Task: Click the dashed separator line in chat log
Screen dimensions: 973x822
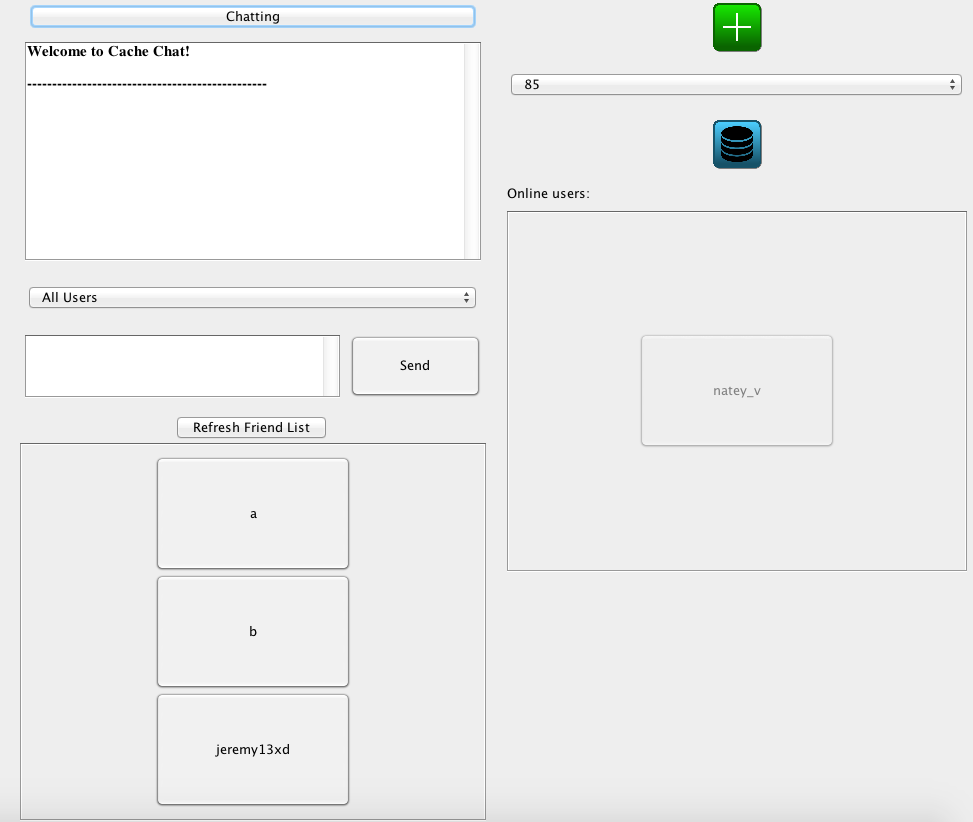Action: pyautogui.click(x=147, y=84)
